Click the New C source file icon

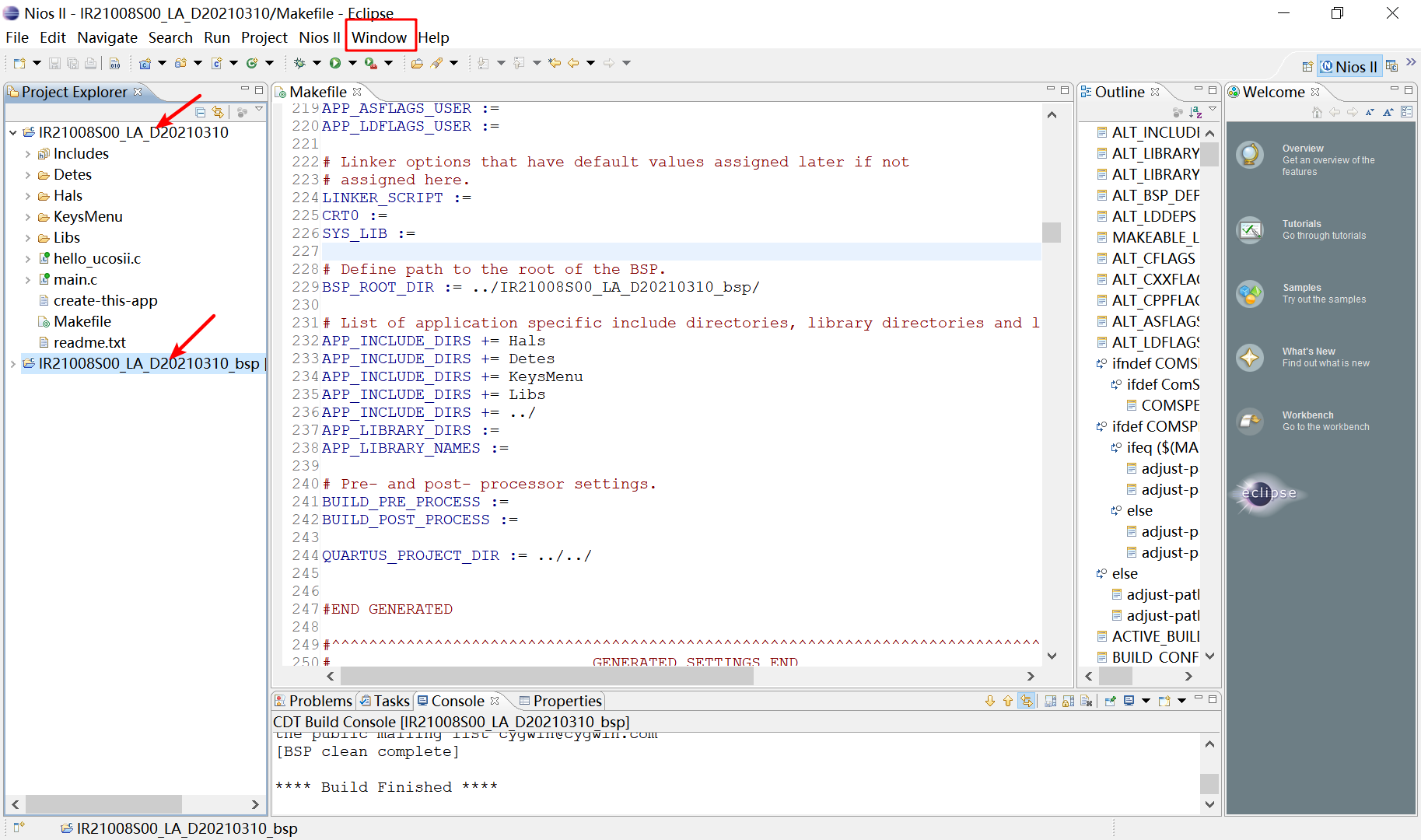point(216,63)
